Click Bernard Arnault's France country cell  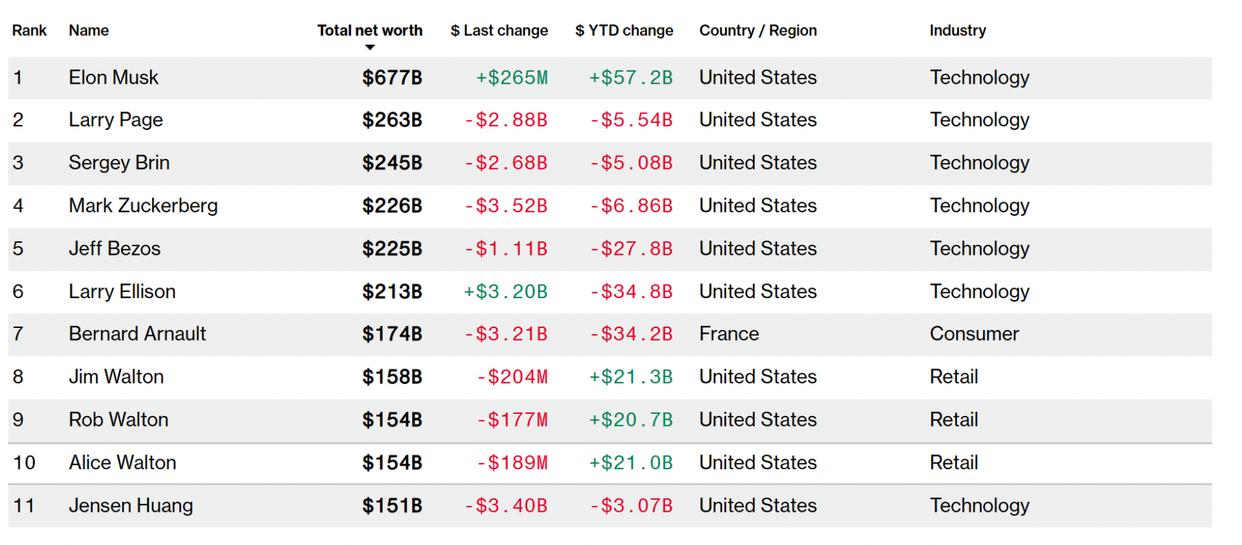pyautogui.click(x=728, y=334)
